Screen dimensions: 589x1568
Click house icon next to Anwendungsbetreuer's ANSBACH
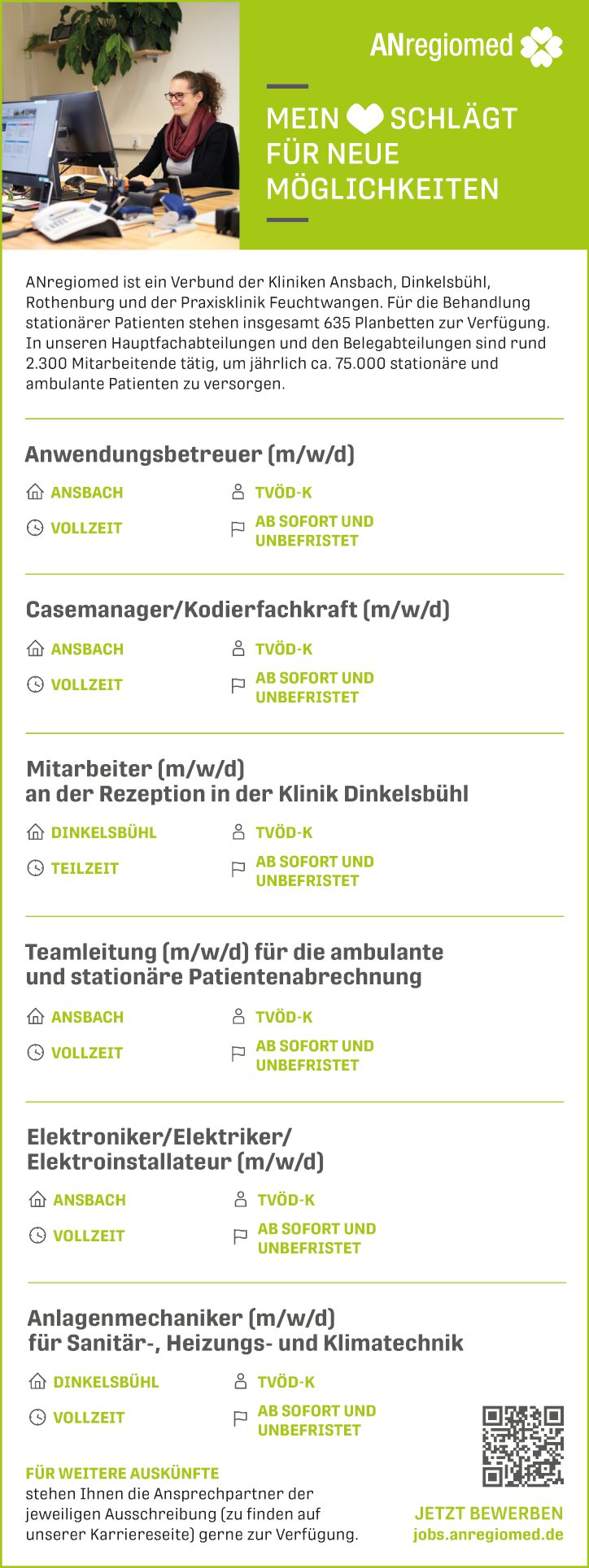[35, 492]
